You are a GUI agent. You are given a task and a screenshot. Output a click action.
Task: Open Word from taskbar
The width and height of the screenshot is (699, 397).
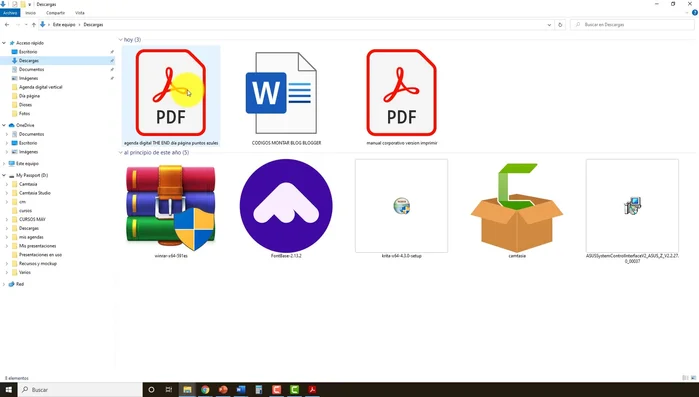(x=241, y=389)
